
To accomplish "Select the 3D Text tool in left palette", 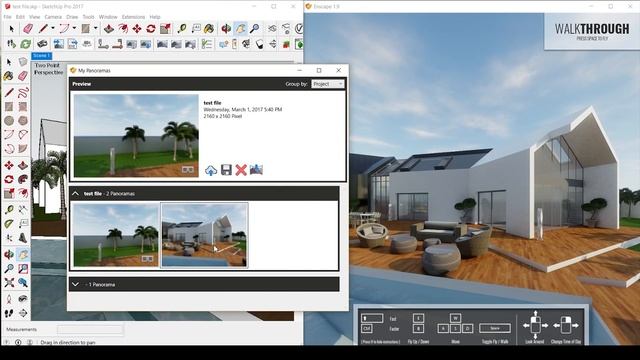I will tap(23, 238).
